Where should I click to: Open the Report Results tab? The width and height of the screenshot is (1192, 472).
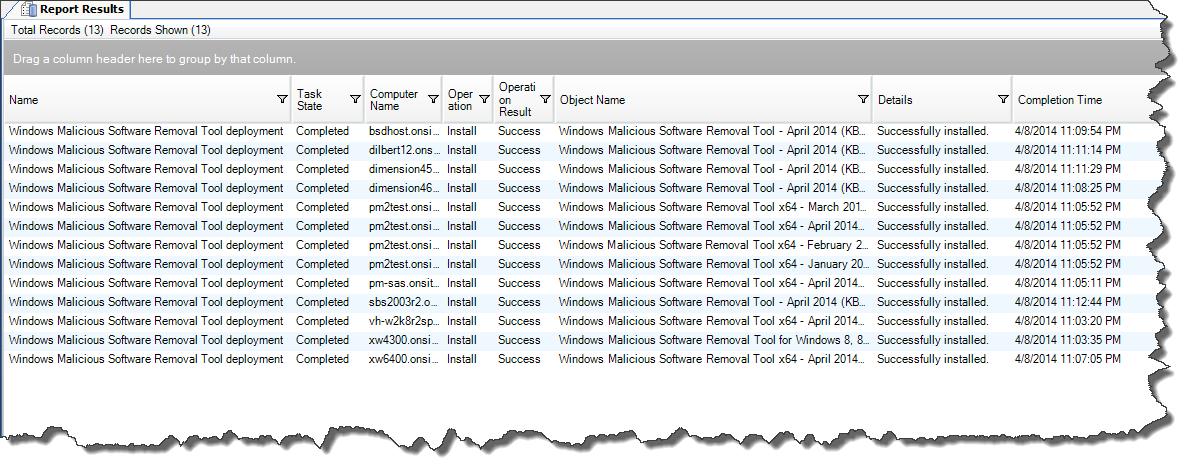tap(72, 9)
